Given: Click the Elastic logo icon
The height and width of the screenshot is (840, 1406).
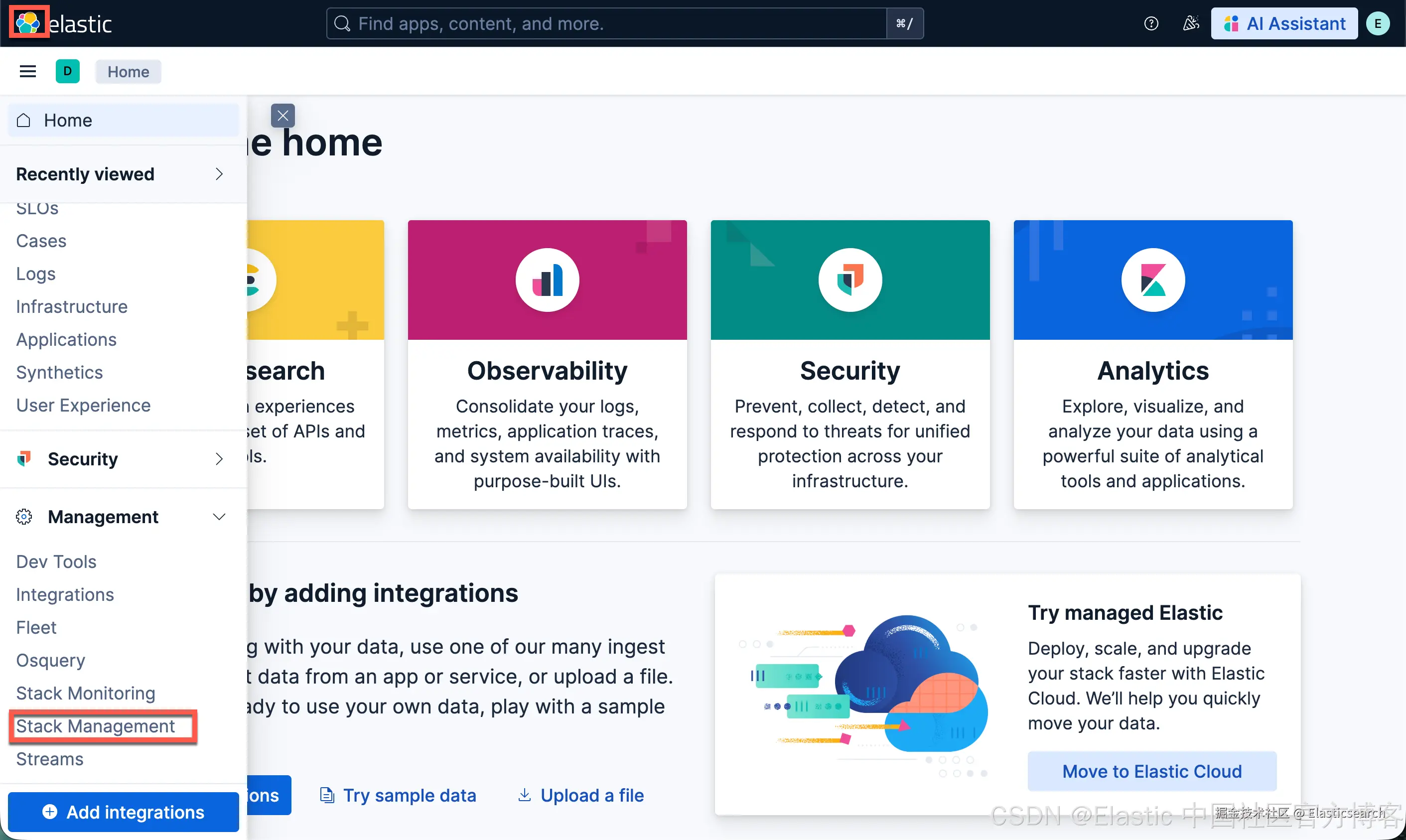Looking at the screenshot, I should 28,22.
